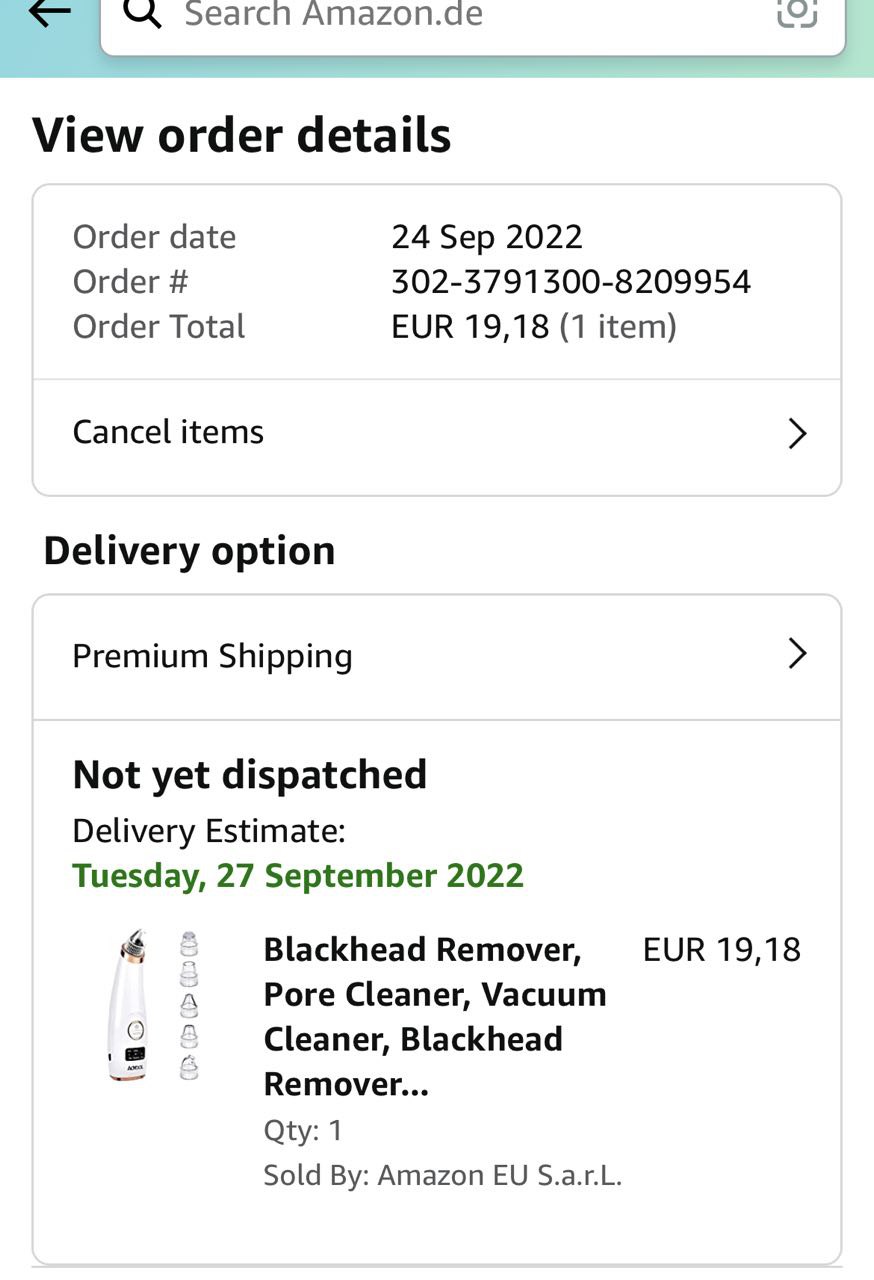Open the camera scan icon in search bar
The image size is (874, 1280).
coord(797,12)
